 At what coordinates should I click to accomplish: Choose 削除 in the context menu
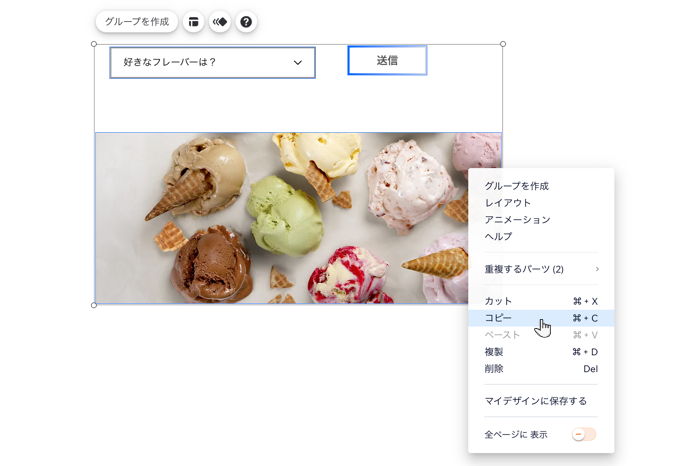click(x=541, y=369)
